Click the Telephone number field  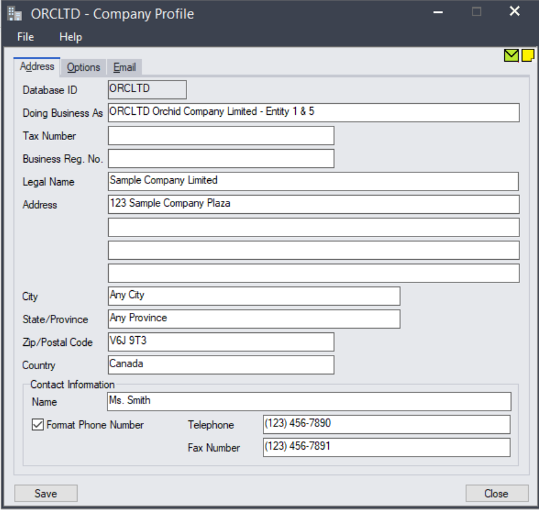(386, 425)
